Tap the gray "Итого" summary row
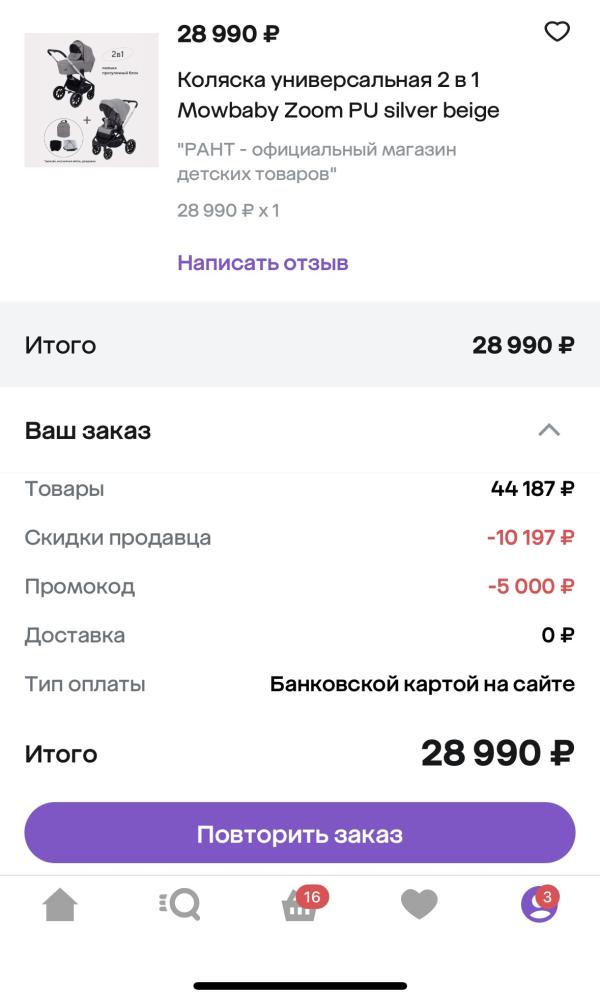Image resolution: width=600 pixels, height=1002 pixels. tap(300, 345)
